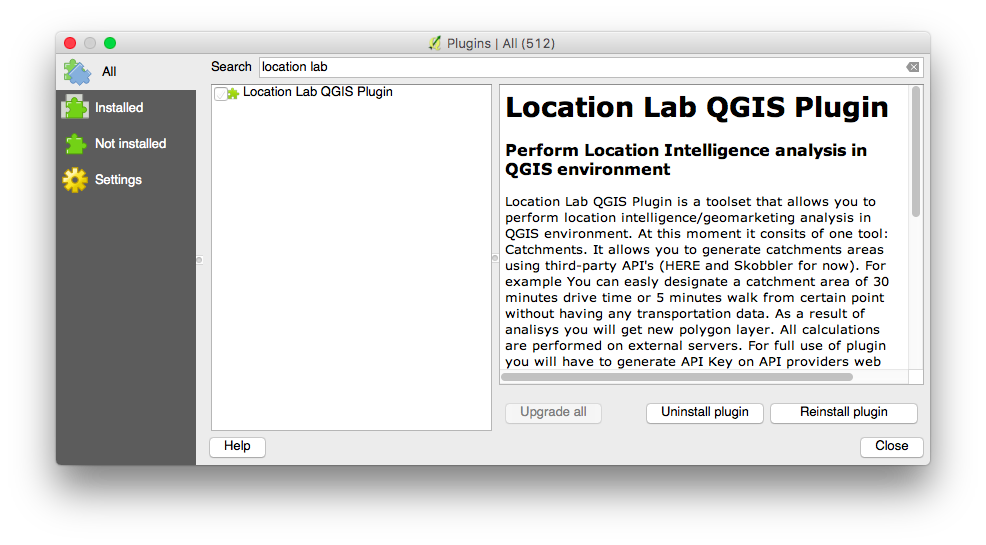The image size is (986, 545).
Task: Click the QGIS logo in the title bar
Action: [x=435, y=43]
